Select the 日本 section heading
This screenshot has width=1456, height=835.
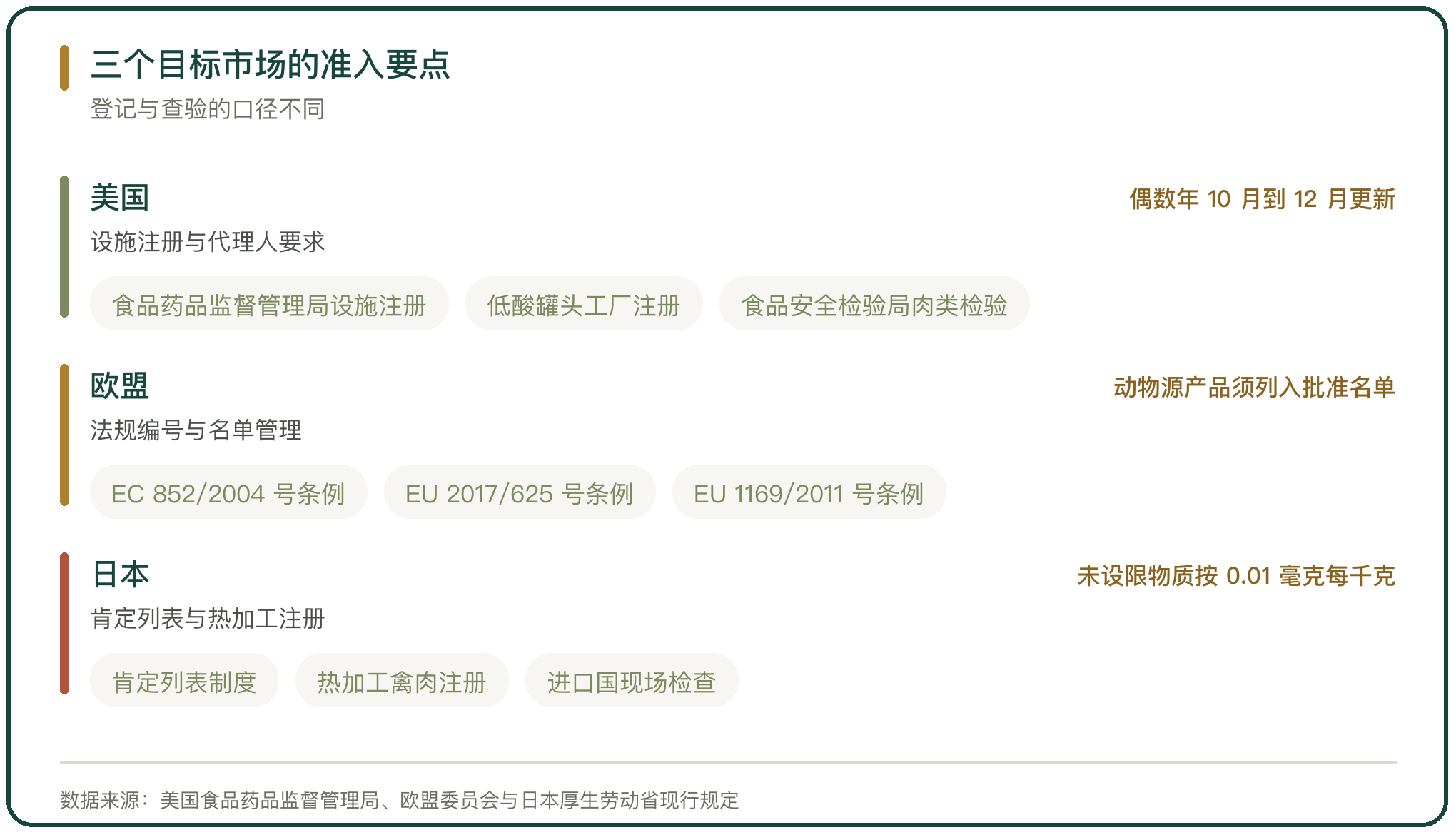coord(120,575)
